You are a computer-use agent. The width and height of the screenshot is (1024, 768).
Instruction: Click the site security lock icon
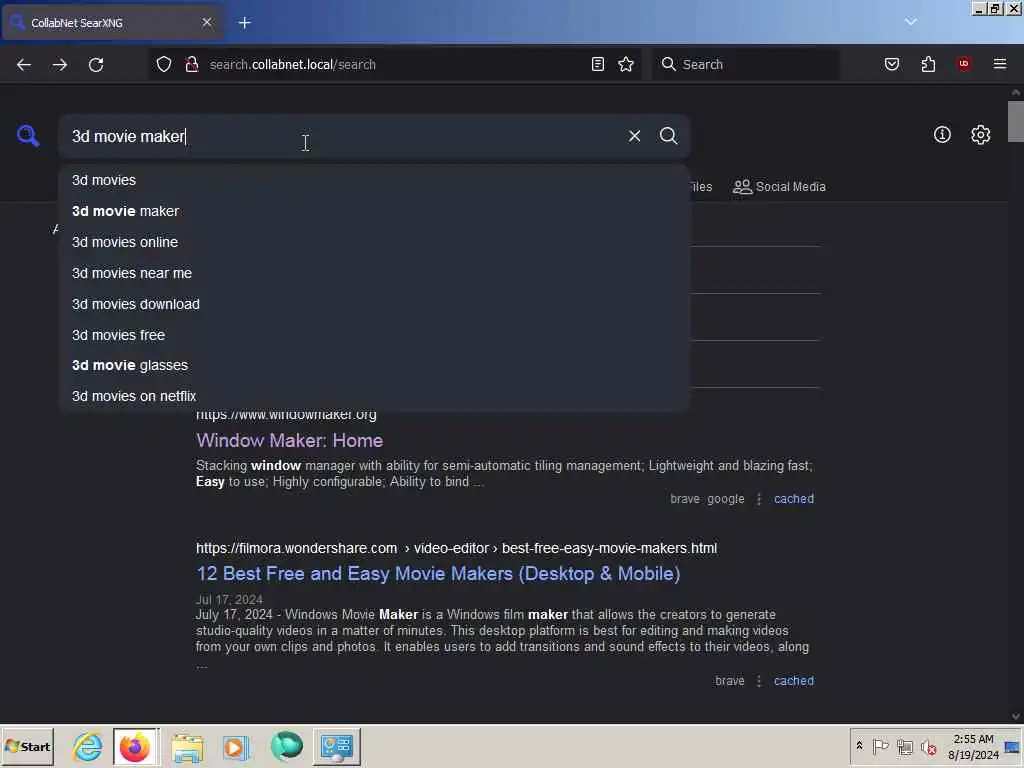coord(191,64)
